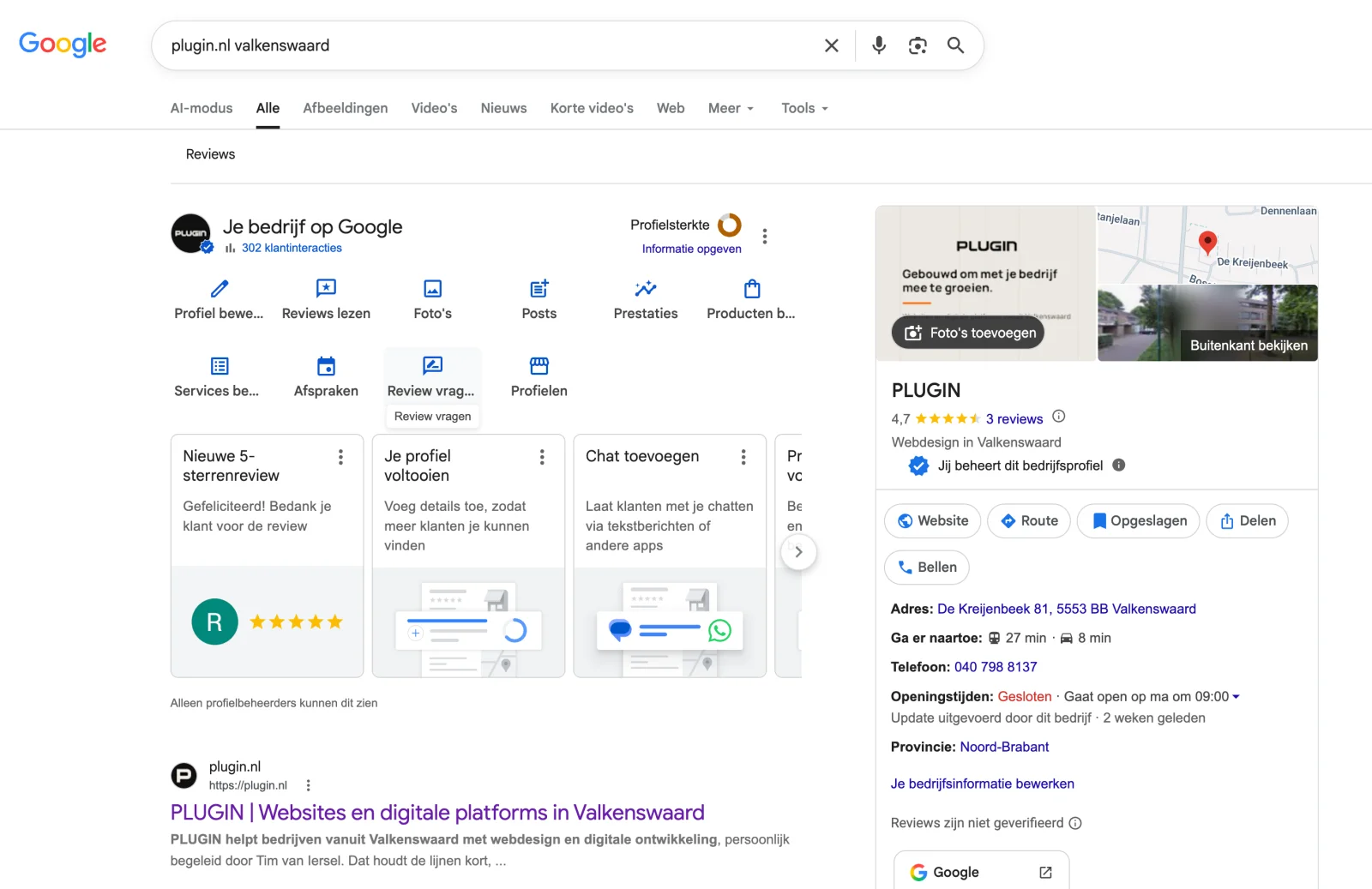
Task: Click the Profielsterkte progress ring
Action: [730, 225]
